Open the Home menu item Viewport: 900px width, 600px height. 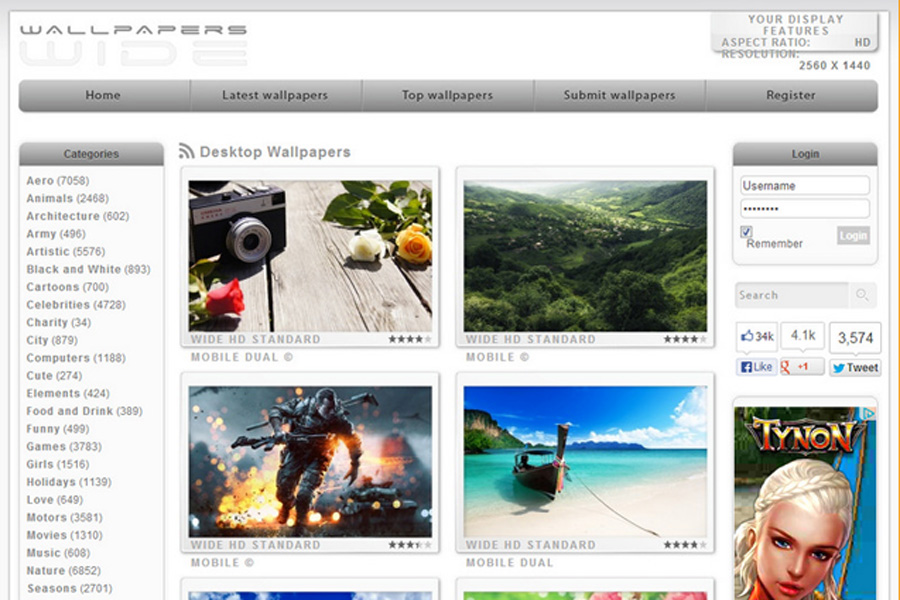click(103, 95)
